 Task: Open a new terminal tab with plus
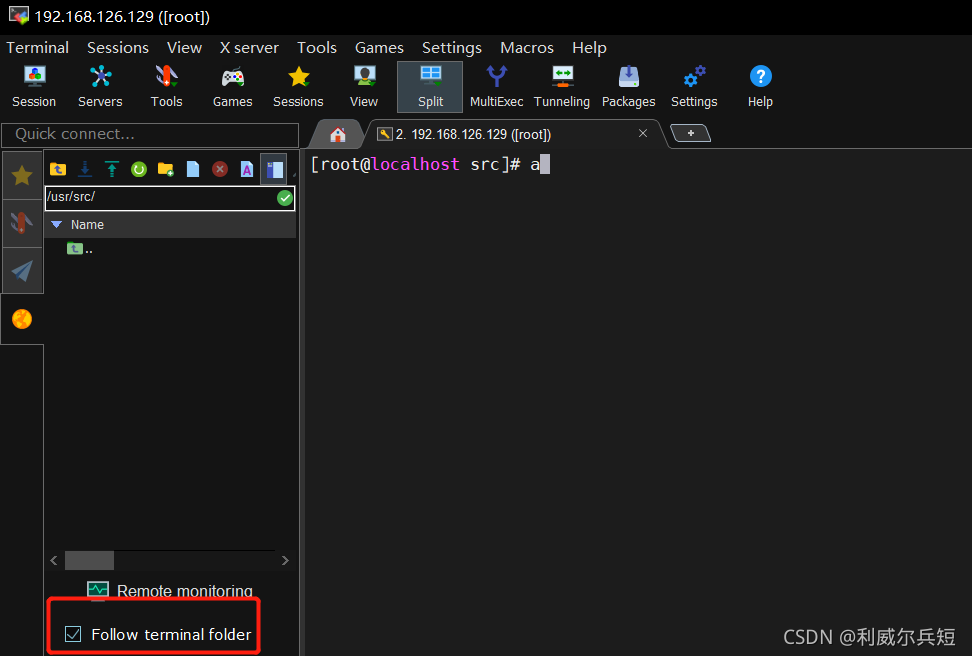[690, 133]
